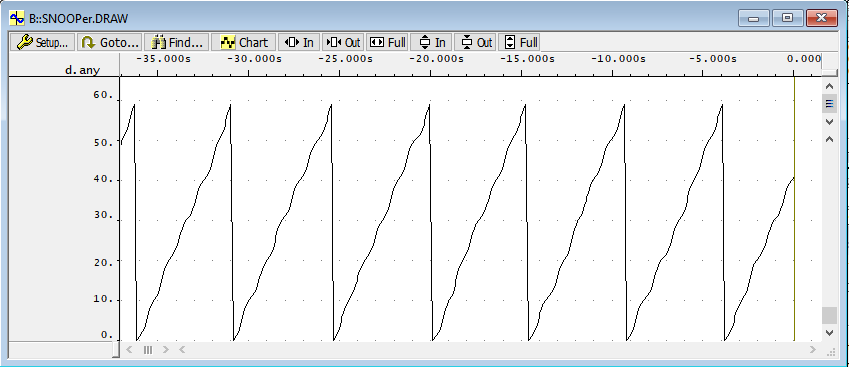Click the SNOOPer.DRAW window title icon

click(17, 18)
